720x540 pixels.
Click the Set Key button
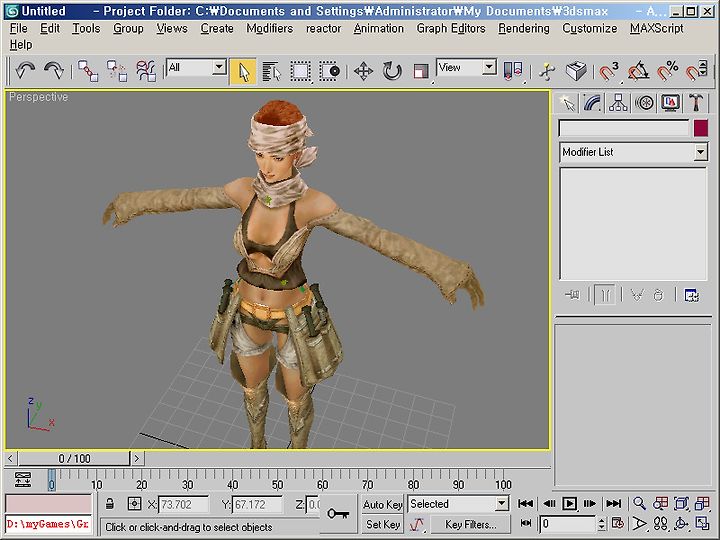[382, 524]
